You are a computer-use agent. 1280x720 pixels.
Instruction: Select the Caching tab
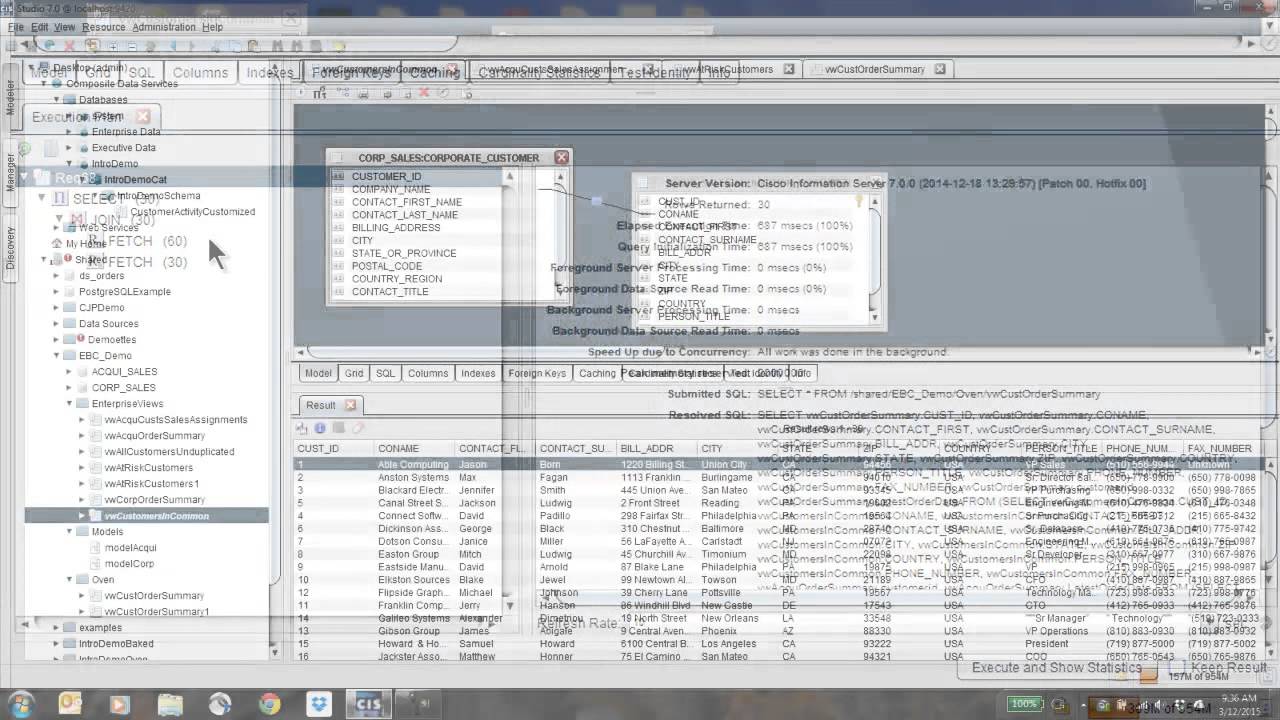click(597, 373)
